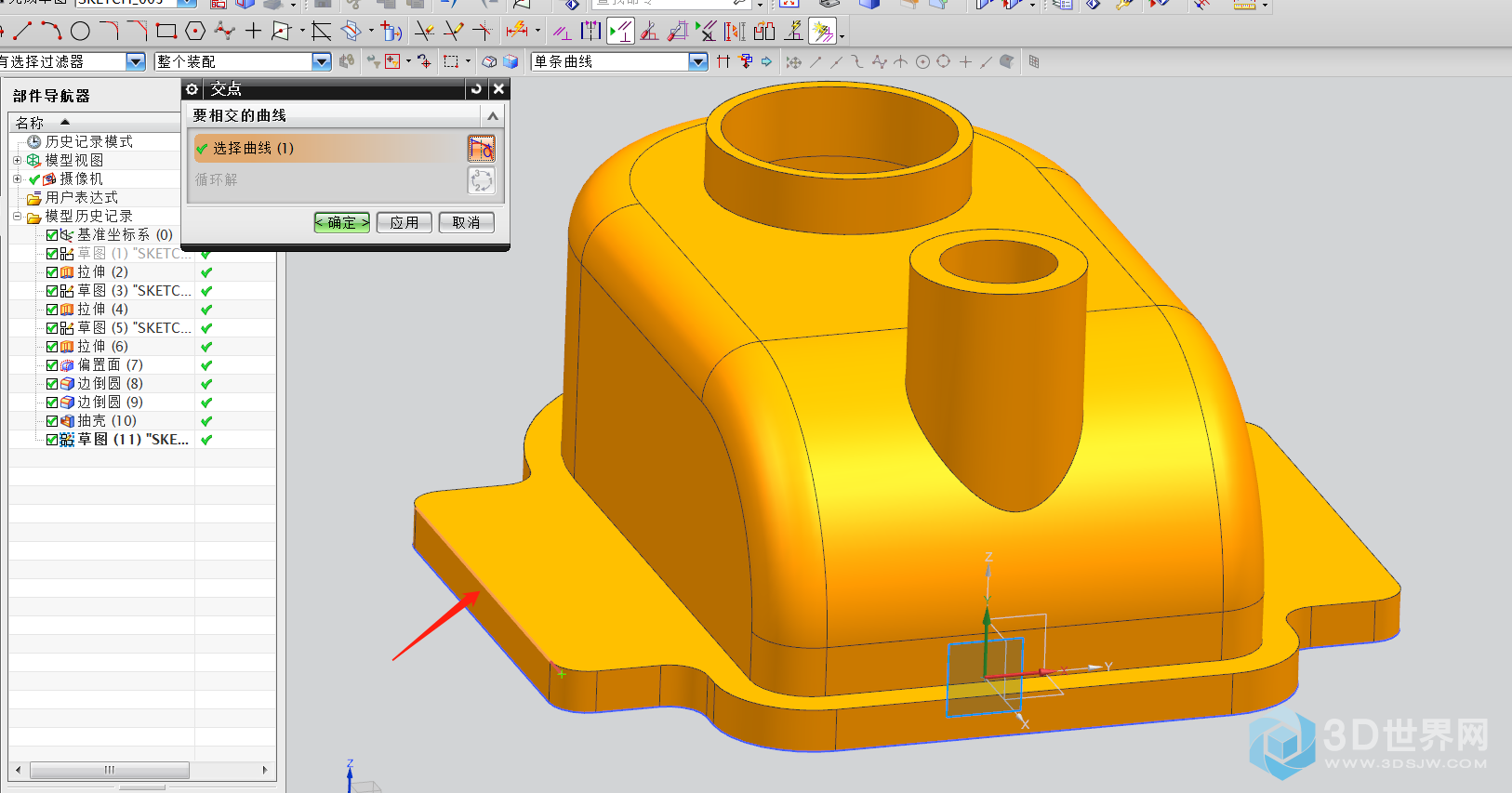The height and width of the screenshot is (793, 1512).
Task: Toggle checkbox for 边倒圆 (8)
Action: tap(52, 384)
